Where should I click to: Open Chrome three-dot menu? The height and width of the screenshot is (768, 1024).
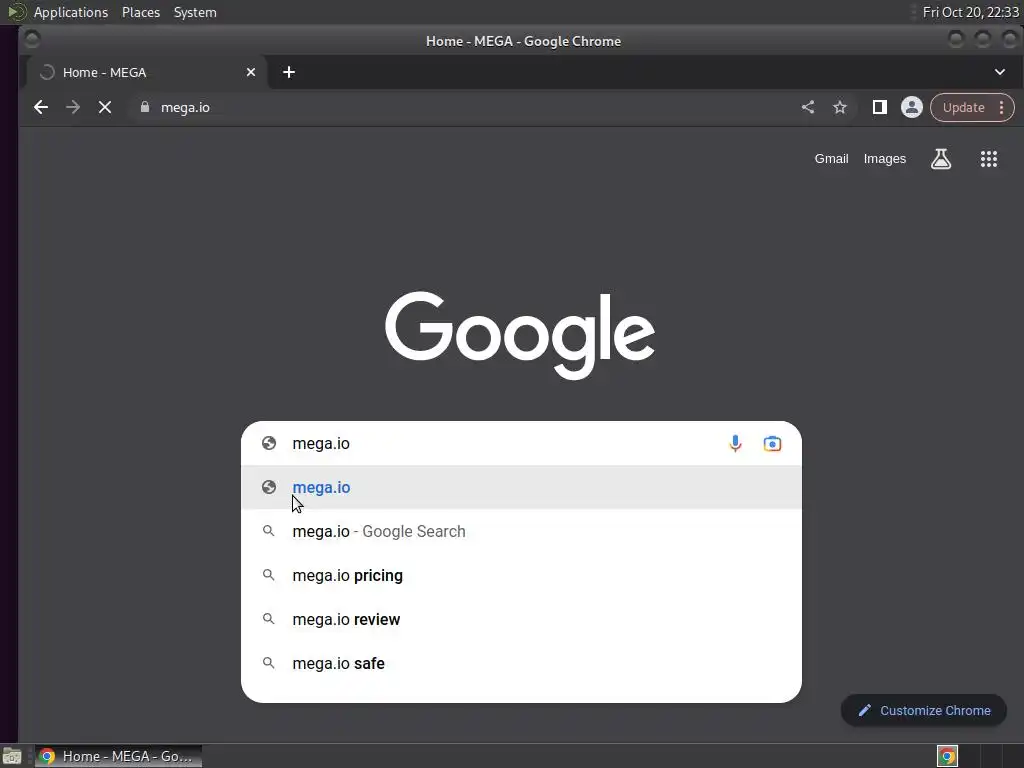[1002, 107]
